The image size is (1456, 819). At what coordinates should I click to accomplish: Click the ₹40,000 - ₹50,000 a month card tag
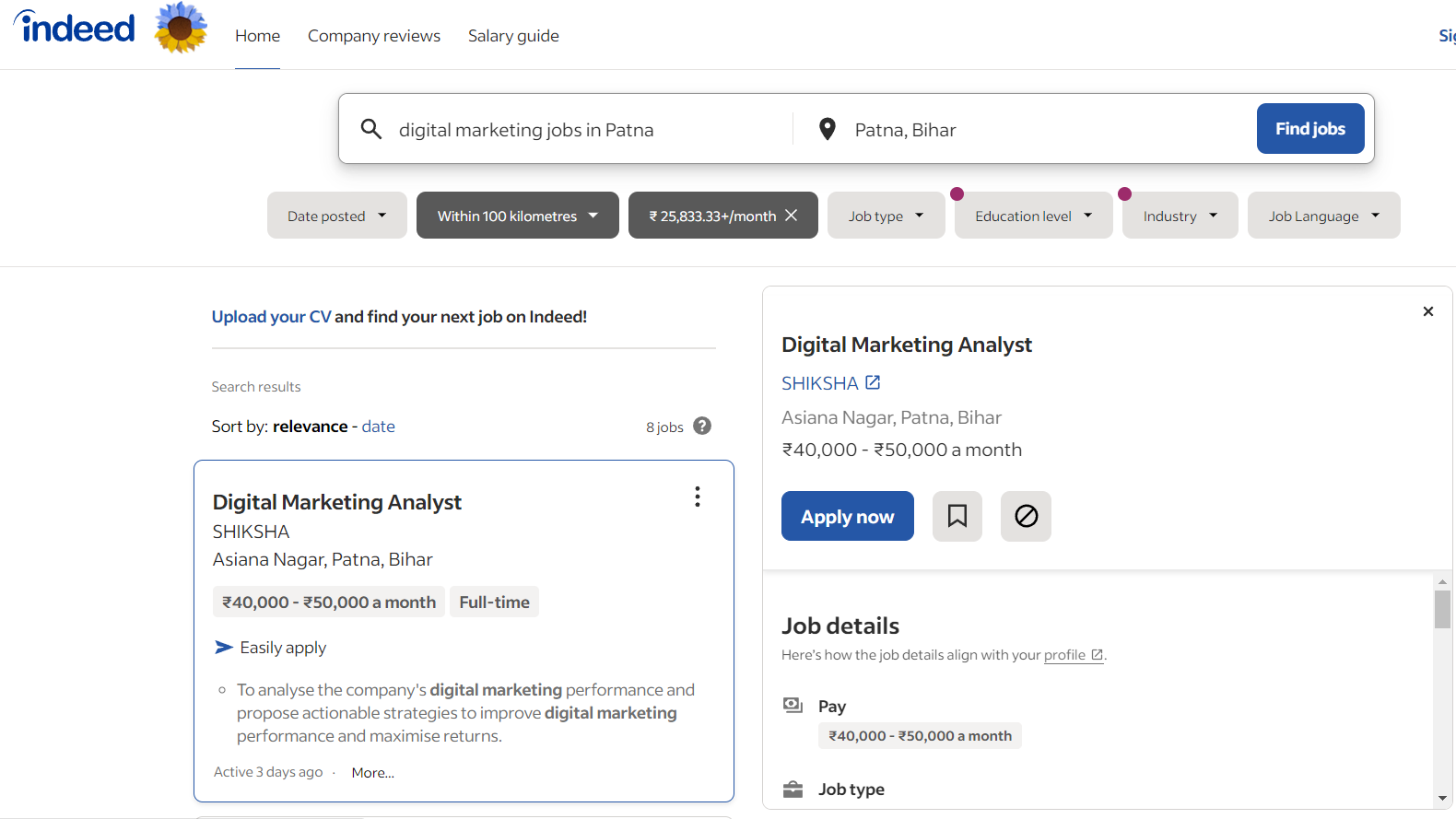point(329,603)
